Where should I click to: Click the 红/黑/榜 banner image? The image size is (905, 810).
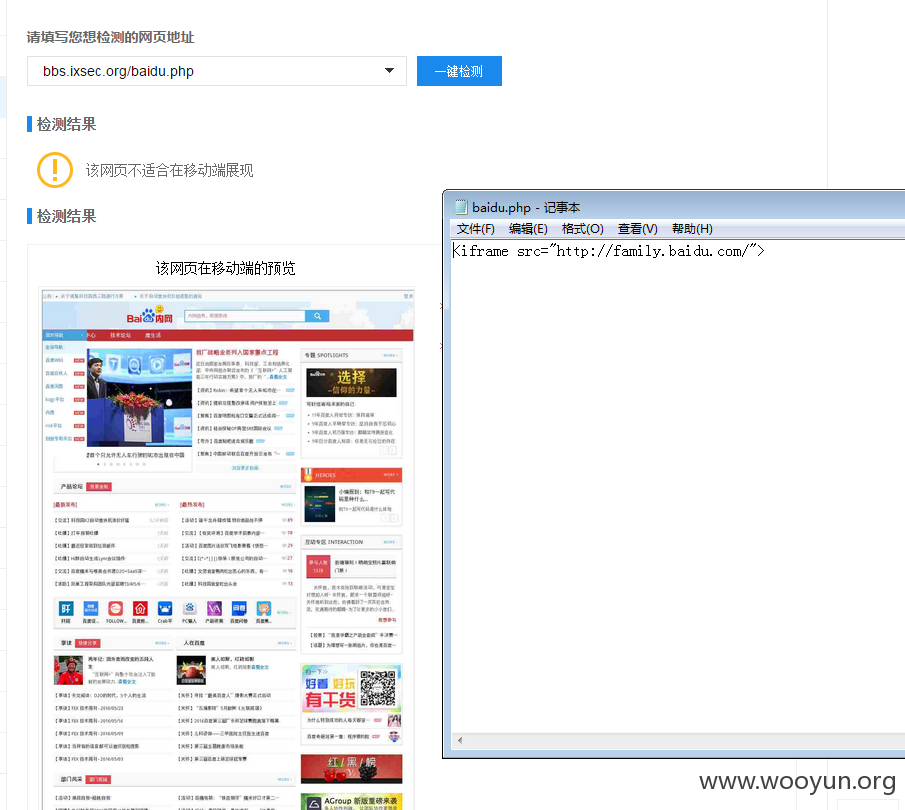click(x=351, y=768)
